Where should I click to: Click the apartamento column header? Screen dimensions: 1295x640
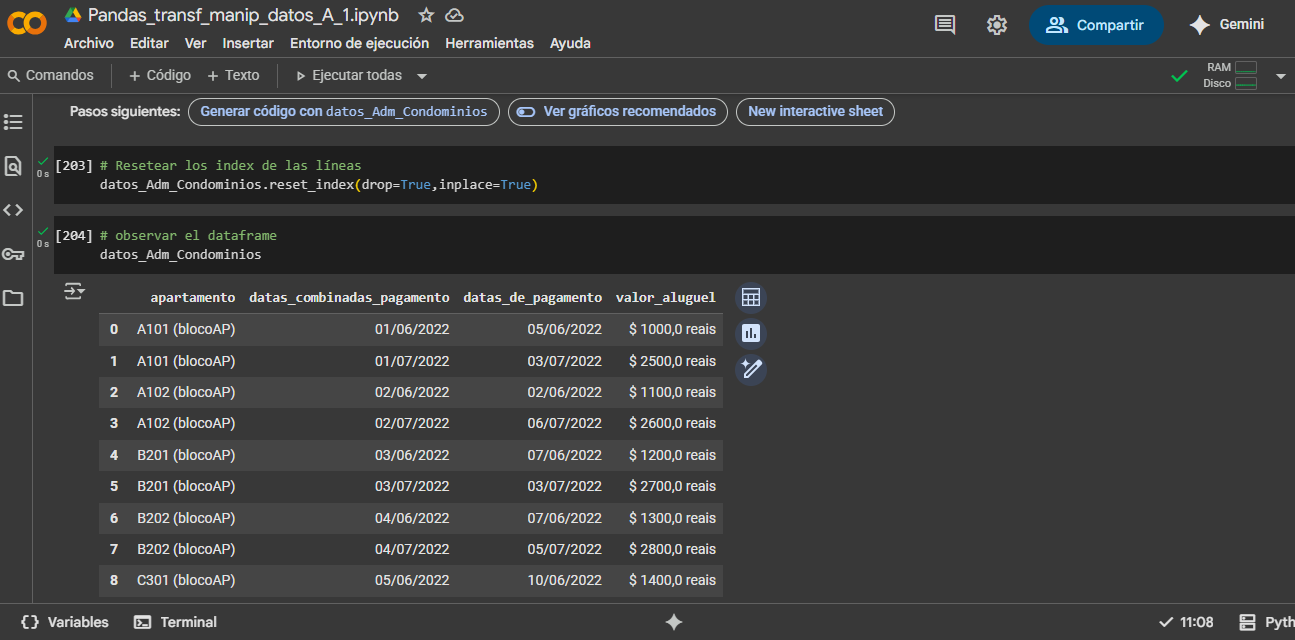coord(193,297)
